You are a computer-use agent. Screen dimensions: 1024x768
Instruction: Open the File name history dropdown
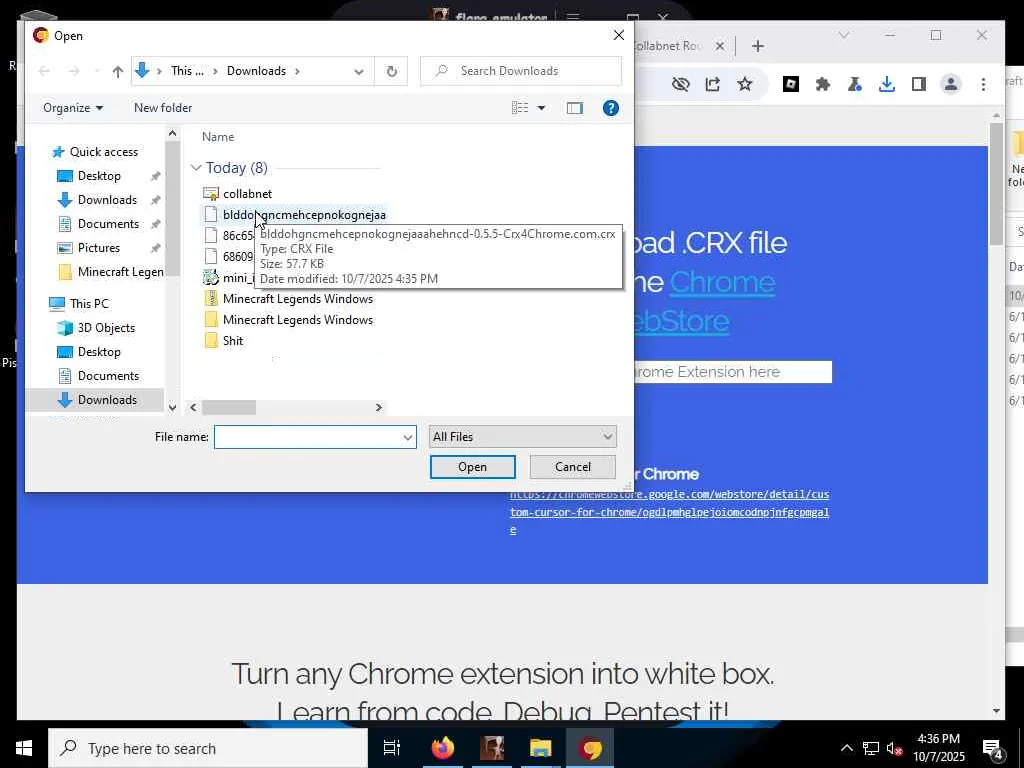(x=408, y=437)
